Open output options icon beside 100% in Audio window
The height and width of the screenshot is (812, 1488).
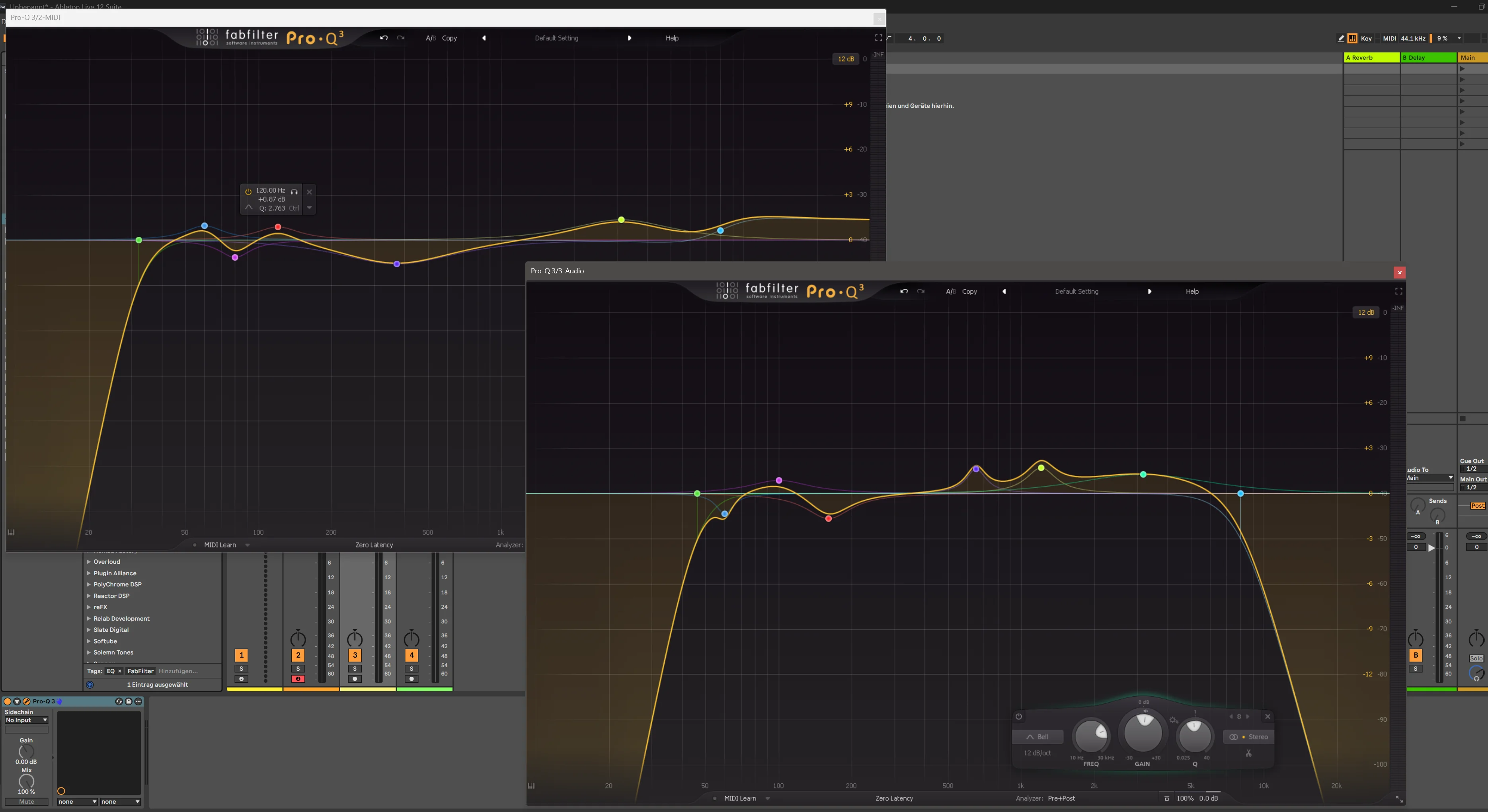1166,798
